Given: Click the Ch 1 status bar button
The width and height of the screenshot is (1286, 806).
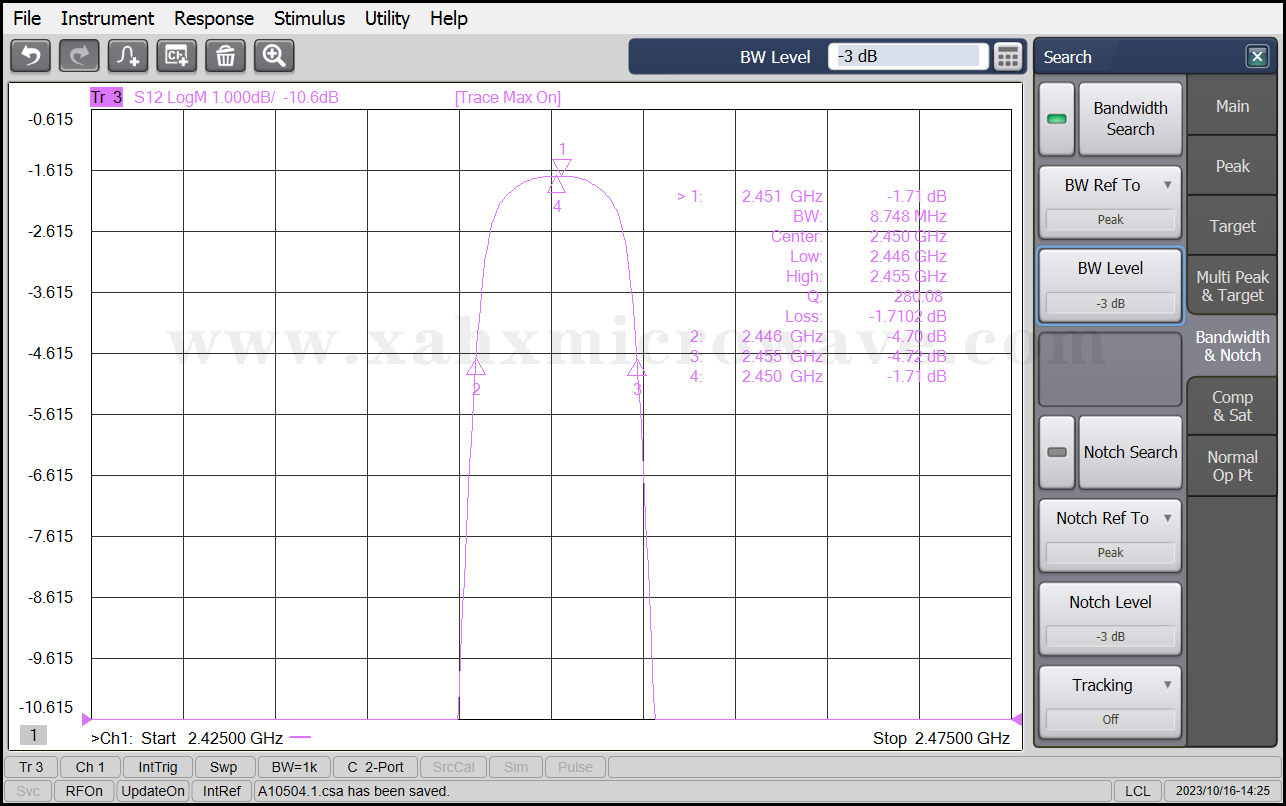Looking at the screenshot, I should 90,767.
